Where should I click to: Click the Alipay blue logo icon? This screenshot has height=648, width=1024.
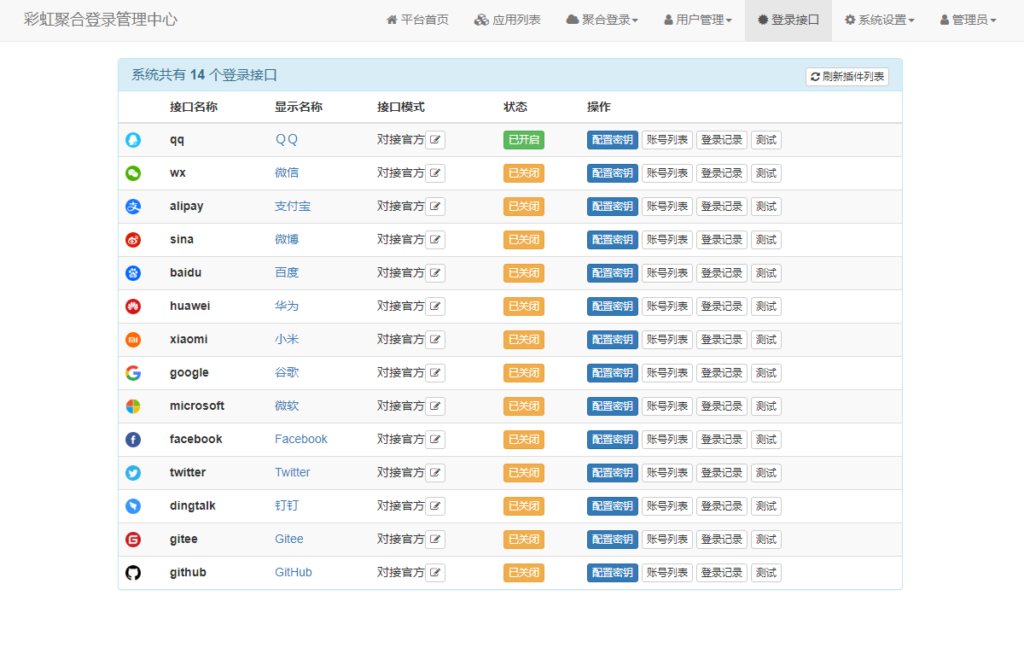(x=133, y=207)
